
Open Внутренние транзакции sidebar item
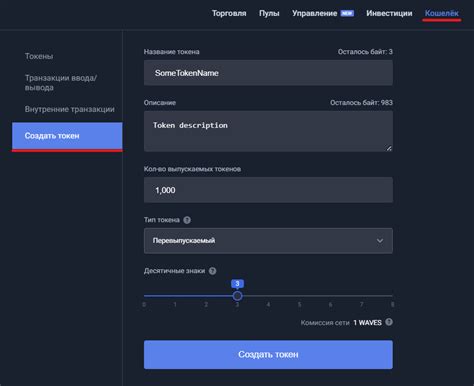click(x=69, y=109)
